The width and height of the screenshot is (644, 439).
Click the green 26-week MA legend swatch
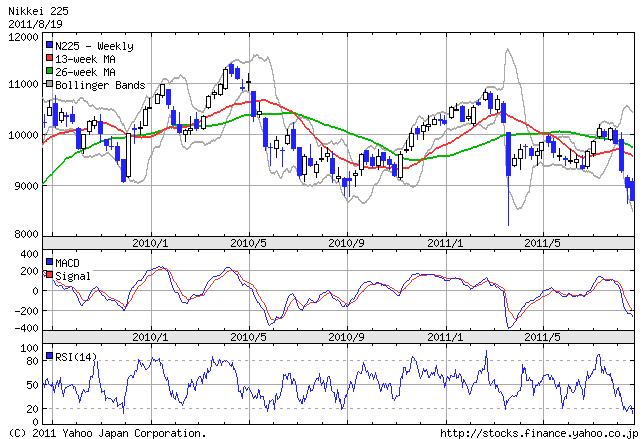[x=49, y=72]
